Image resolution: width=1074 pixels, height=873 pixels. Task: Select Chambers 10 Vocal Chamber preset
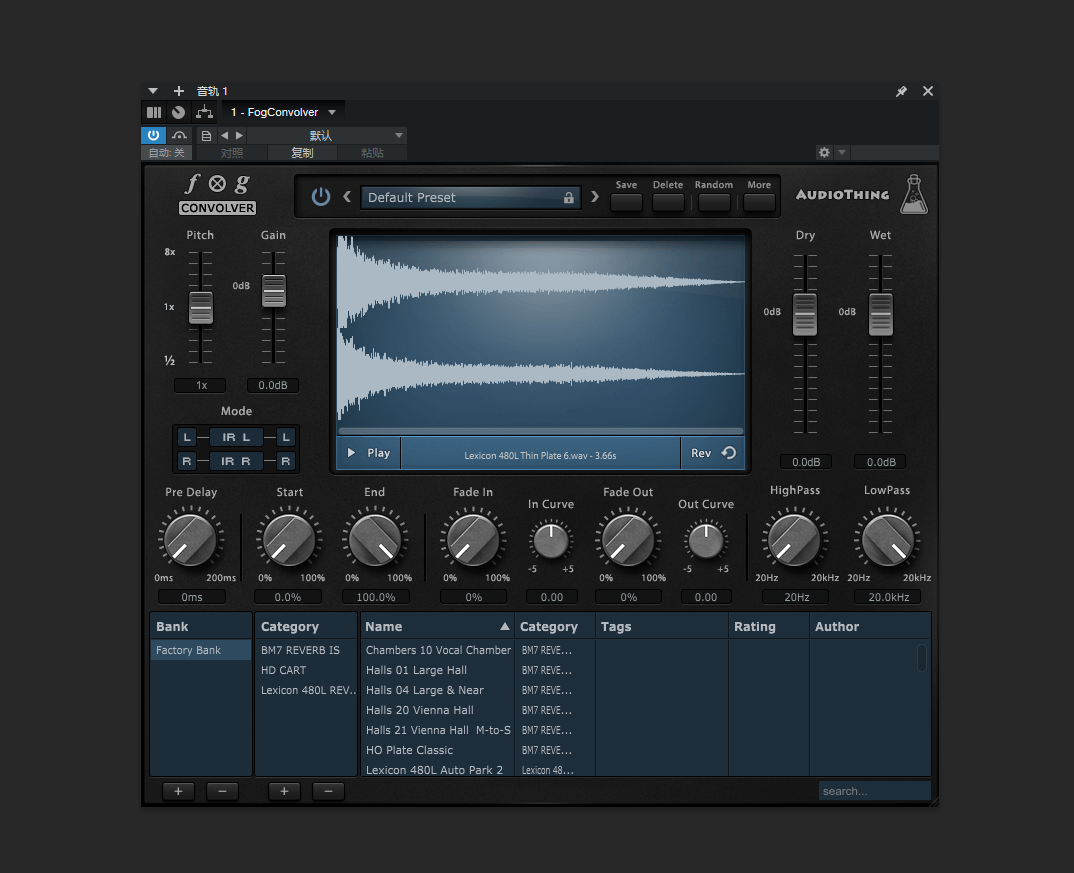pos(438,650)
